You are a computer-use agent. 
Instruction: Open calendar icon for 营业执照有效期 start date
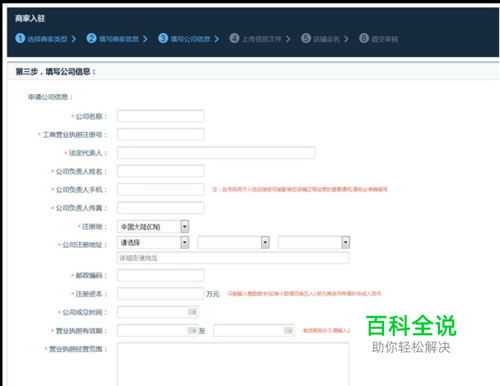pos(193,331)
